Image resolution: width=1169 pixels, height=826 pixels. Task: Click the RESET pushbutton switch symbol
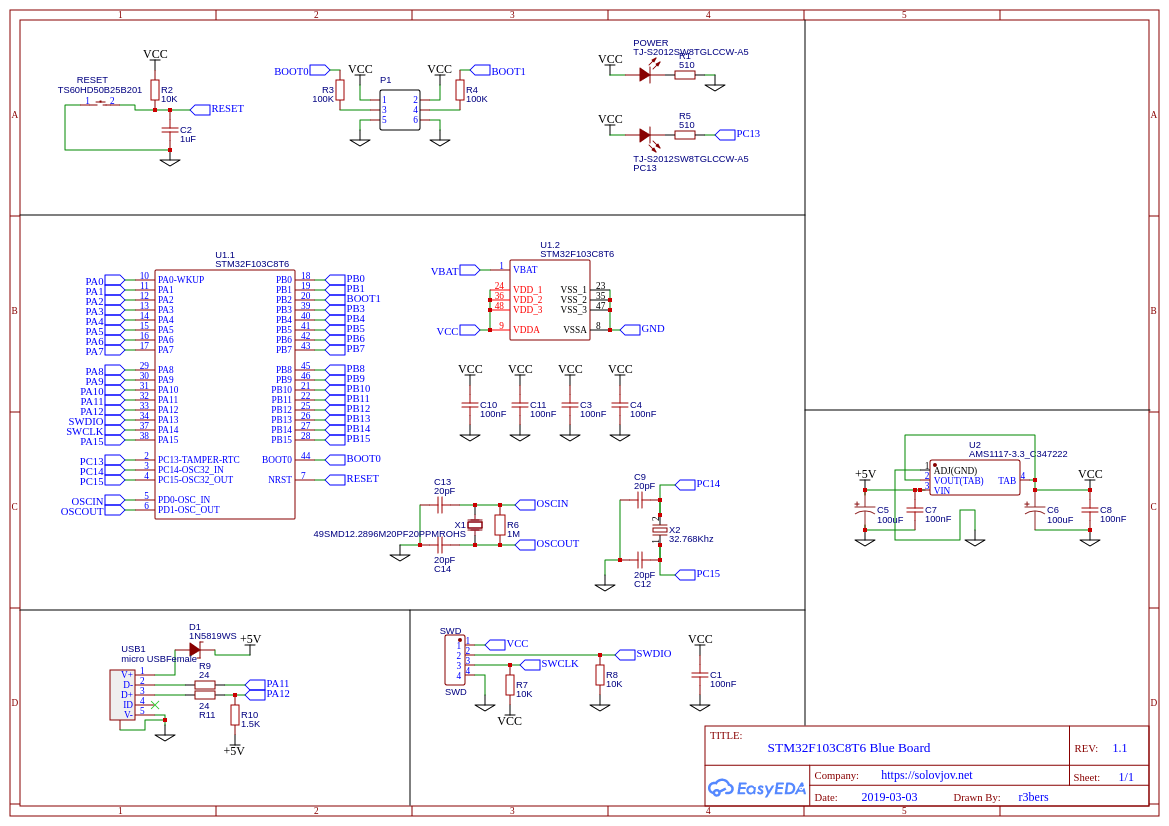point(100,103)
